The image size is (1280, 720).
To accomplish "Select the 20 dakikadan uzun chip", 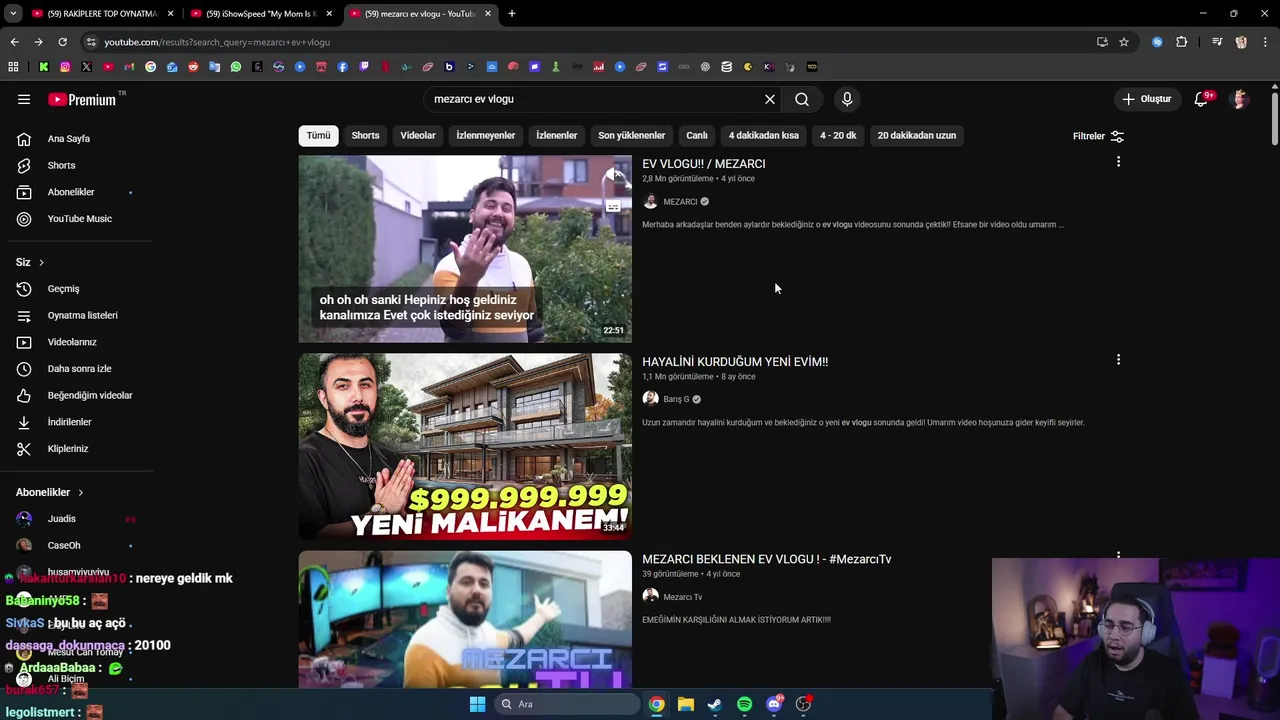I will [917, 135].
